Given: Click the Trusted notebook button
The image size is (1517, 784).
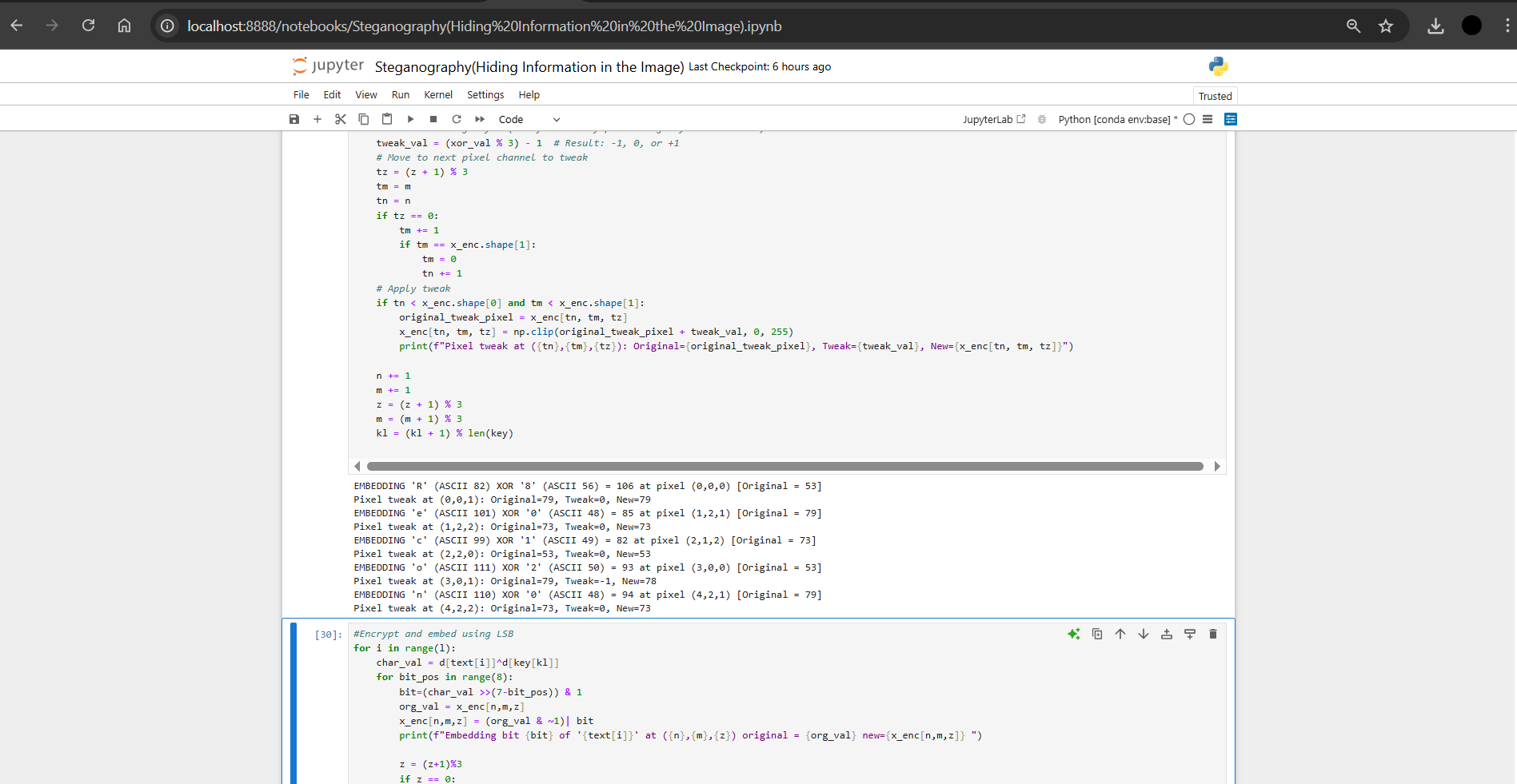Looking at the screenshot, I should click(1215, 96).
